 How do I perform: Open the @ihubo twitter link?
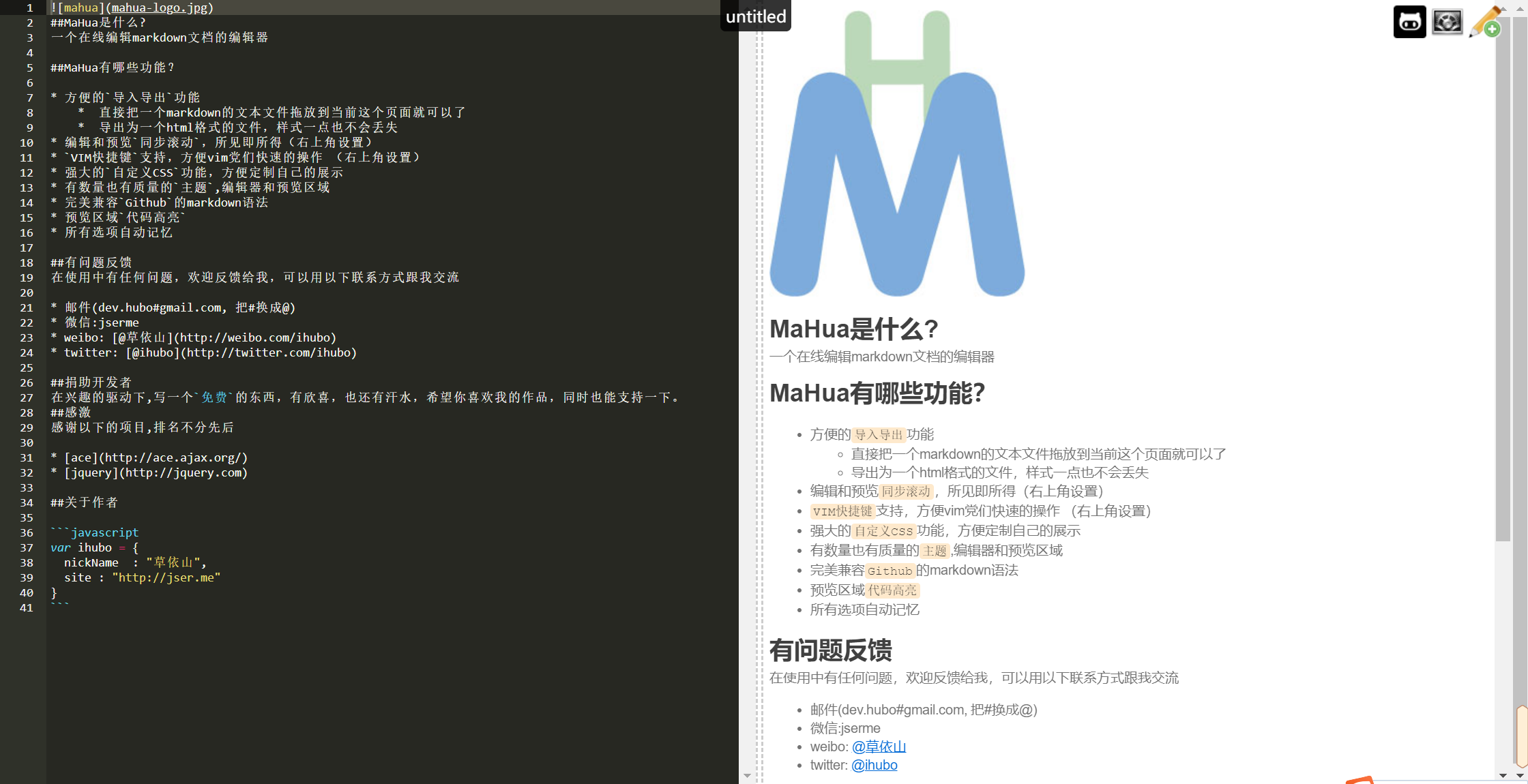click(874, 765)
